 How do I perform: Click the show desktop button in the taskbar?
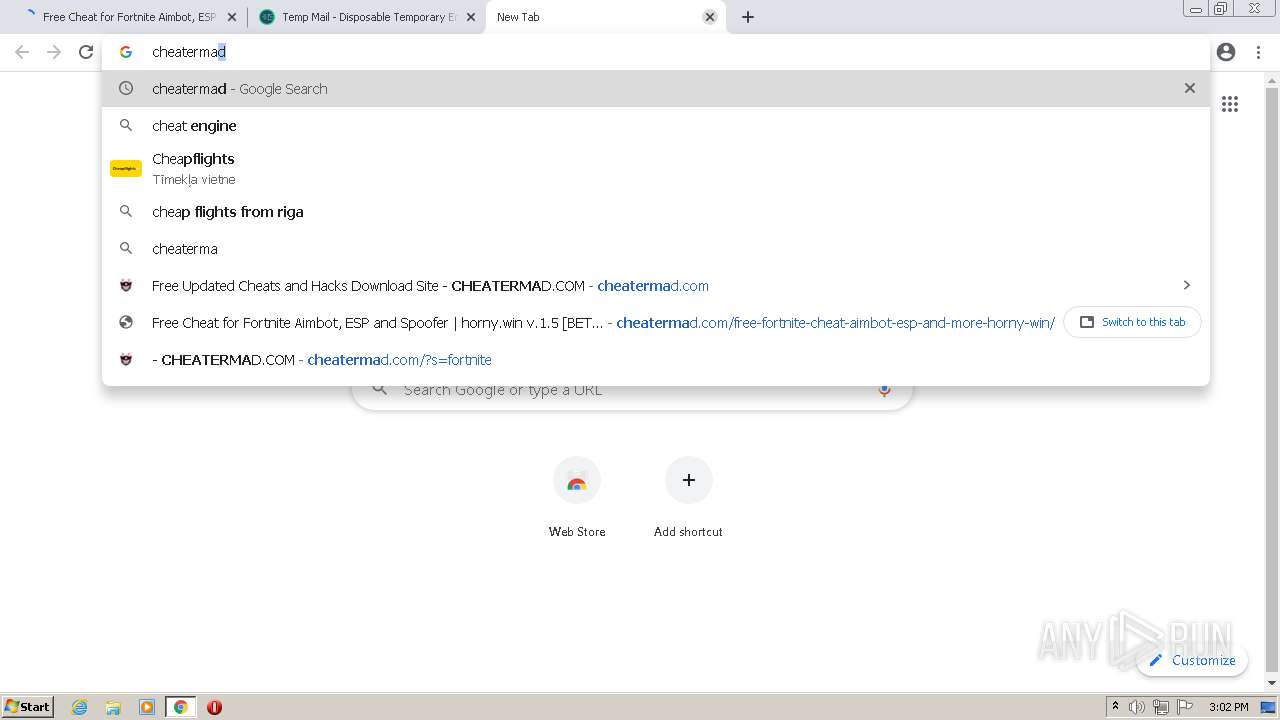point(1268,707)
